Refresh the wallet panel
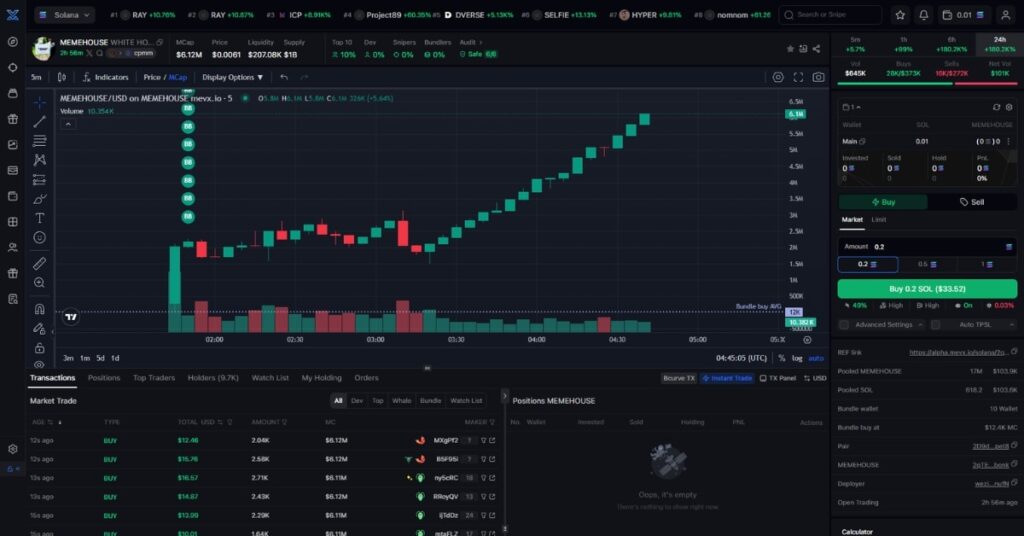Screen dimensions: 1024x536 (996, 107)
